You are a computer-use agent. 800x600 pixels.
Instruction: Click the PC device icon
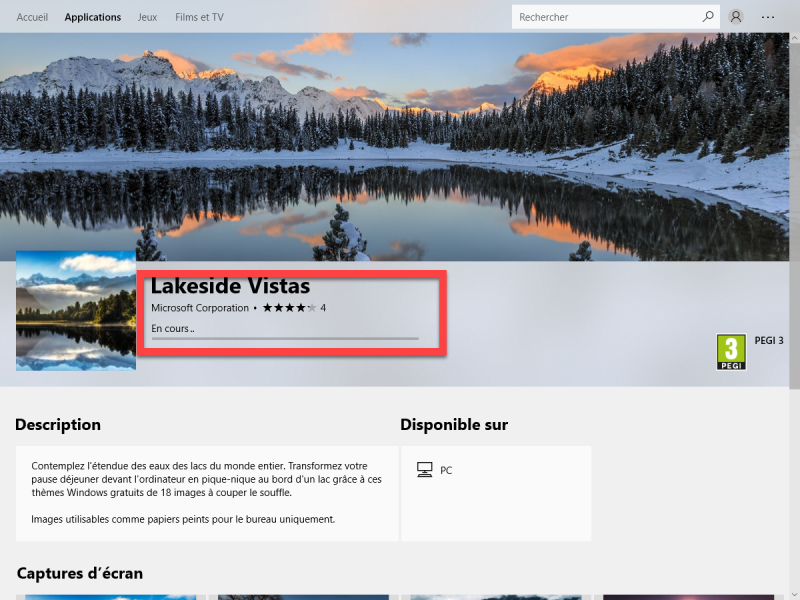click(x=424, y=469)
